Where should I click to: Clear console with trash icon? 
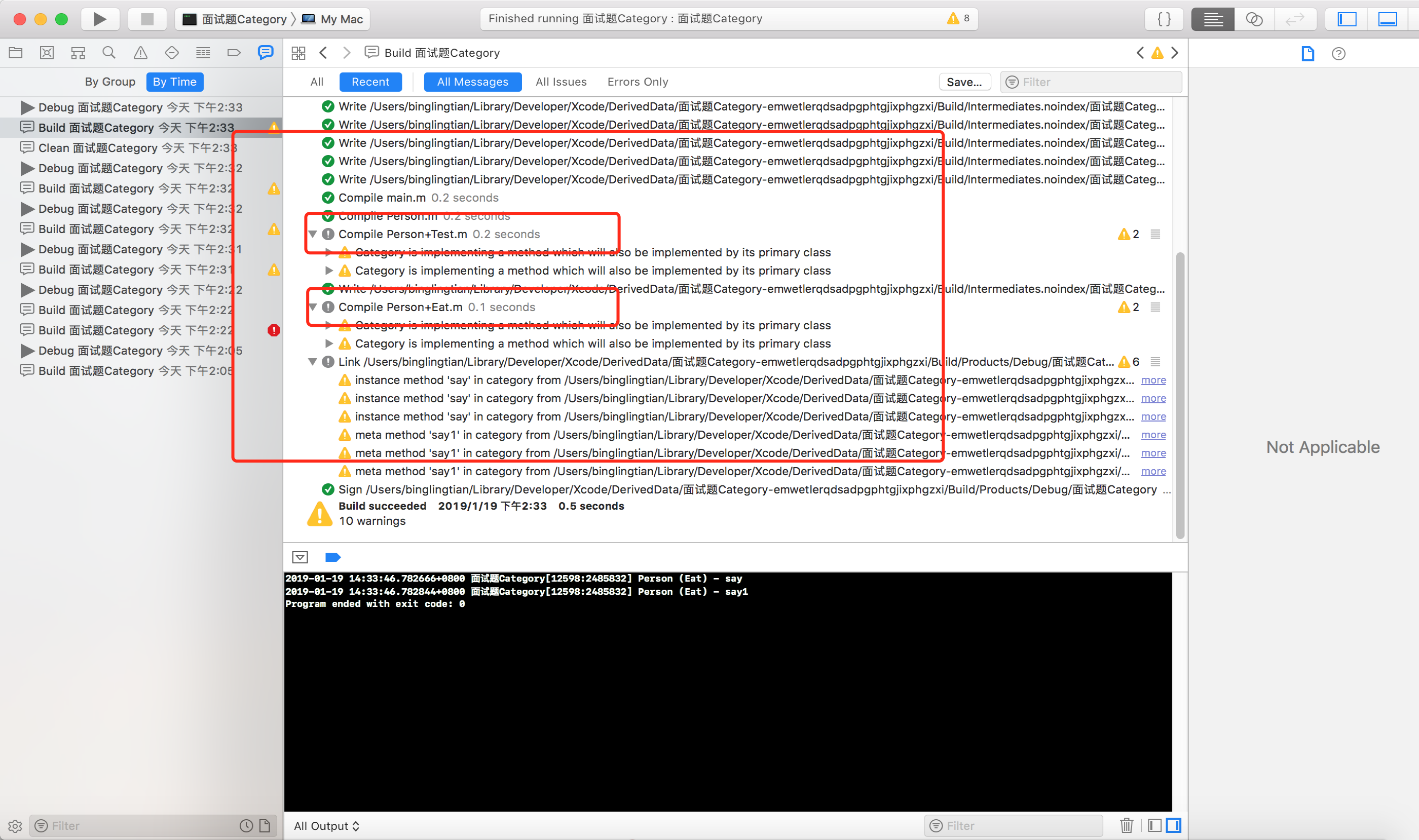pos(1126,825)
